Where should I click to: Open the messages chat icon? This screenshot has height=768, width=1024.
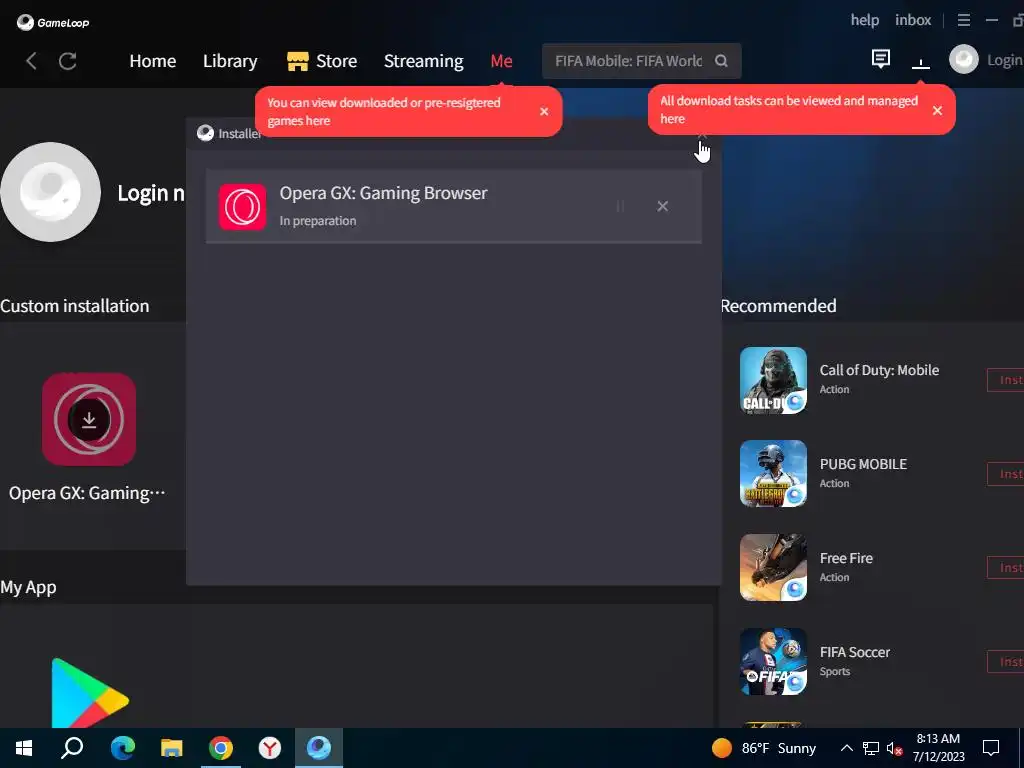coord(880,59)
